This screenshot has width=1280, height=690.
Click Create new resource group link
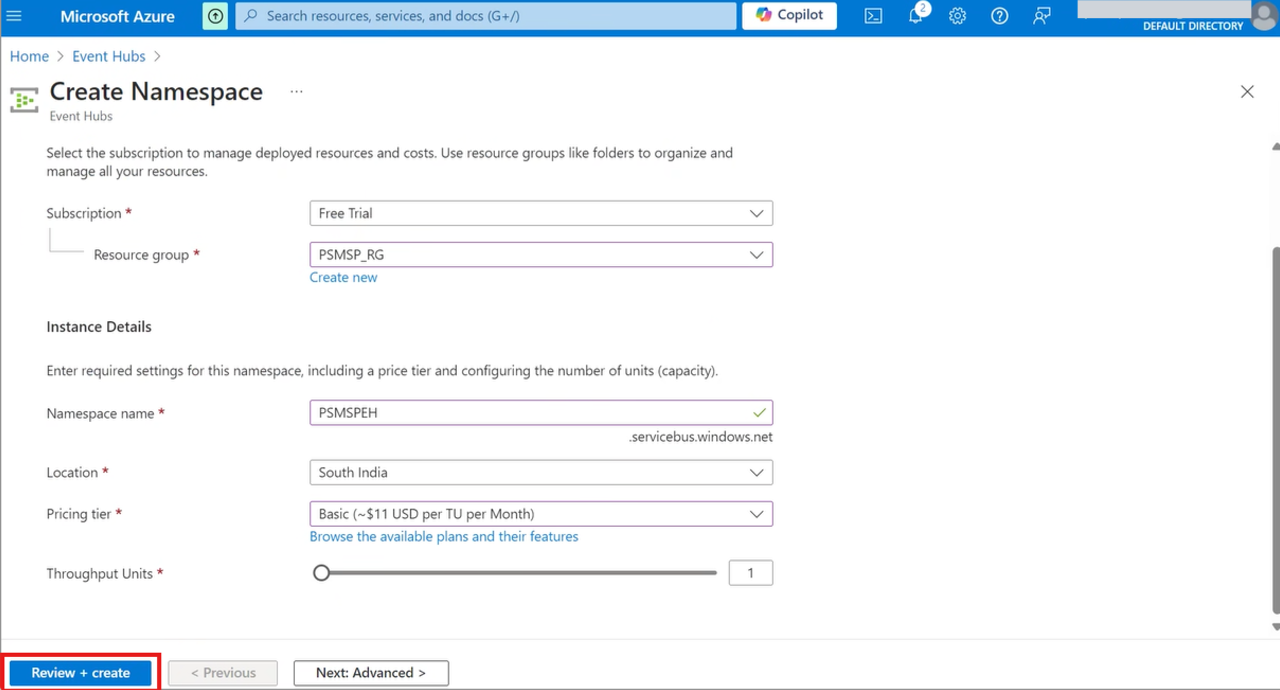[x=343, y=277]
